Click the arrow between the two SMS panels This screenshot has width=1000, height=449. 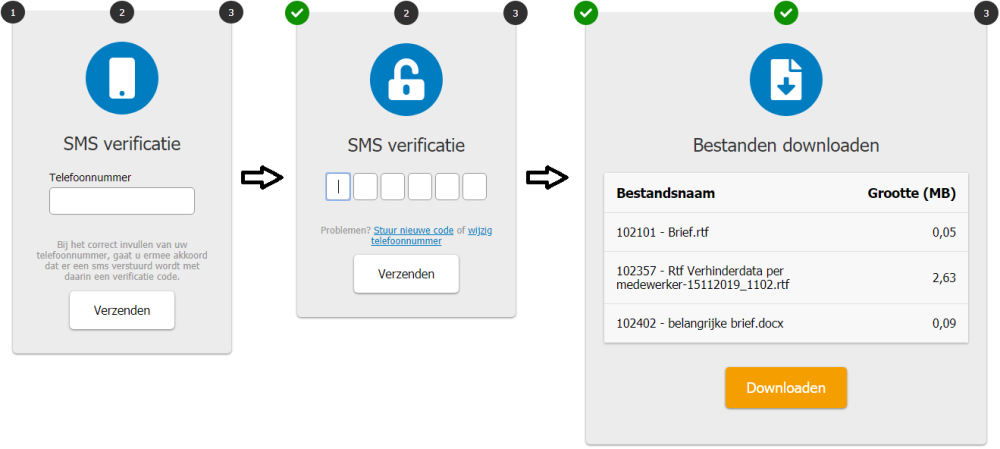tap(263, 178)
